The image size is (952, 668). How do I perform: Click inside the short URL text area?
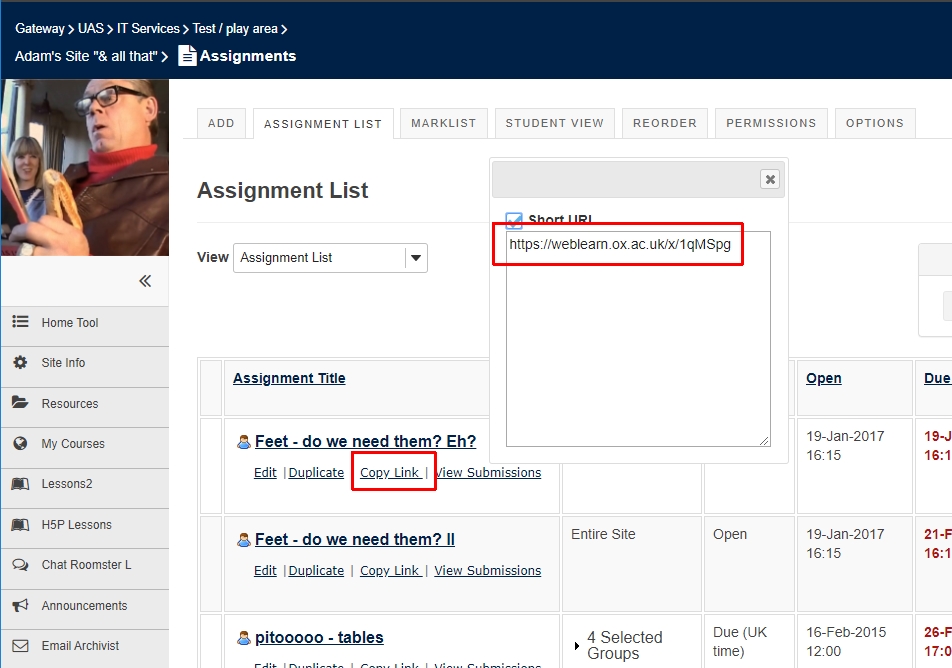click(x=637, y=350)
